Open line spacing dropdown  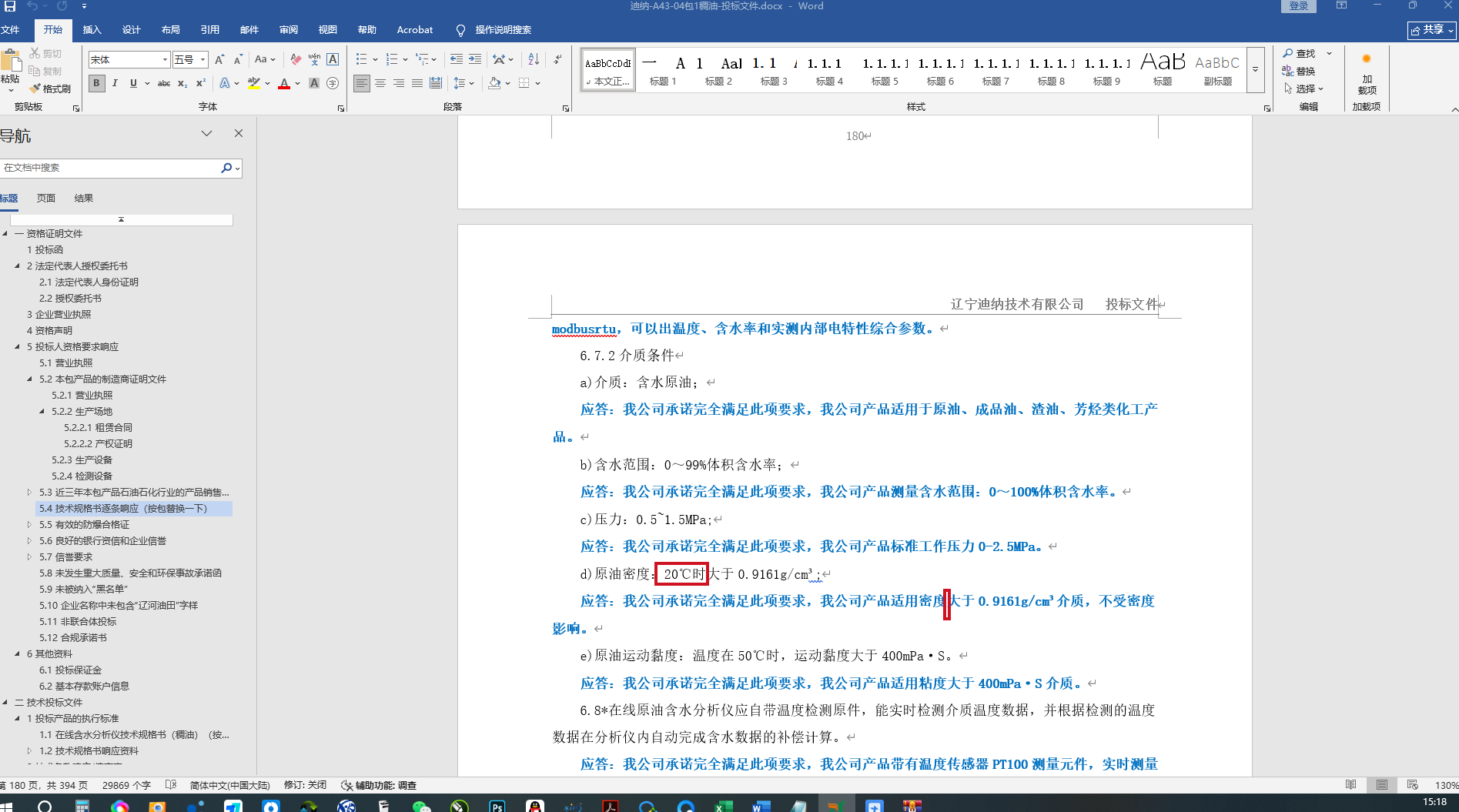coord(463,83)
